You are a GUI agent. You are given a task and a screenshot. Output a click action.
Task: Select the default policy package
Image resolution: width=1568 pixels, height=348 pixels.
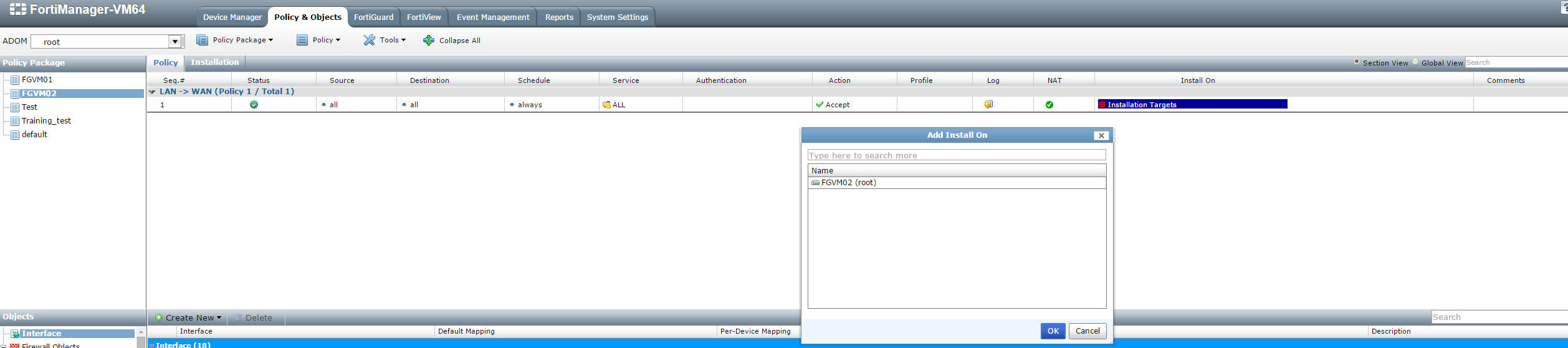(34, 135)
